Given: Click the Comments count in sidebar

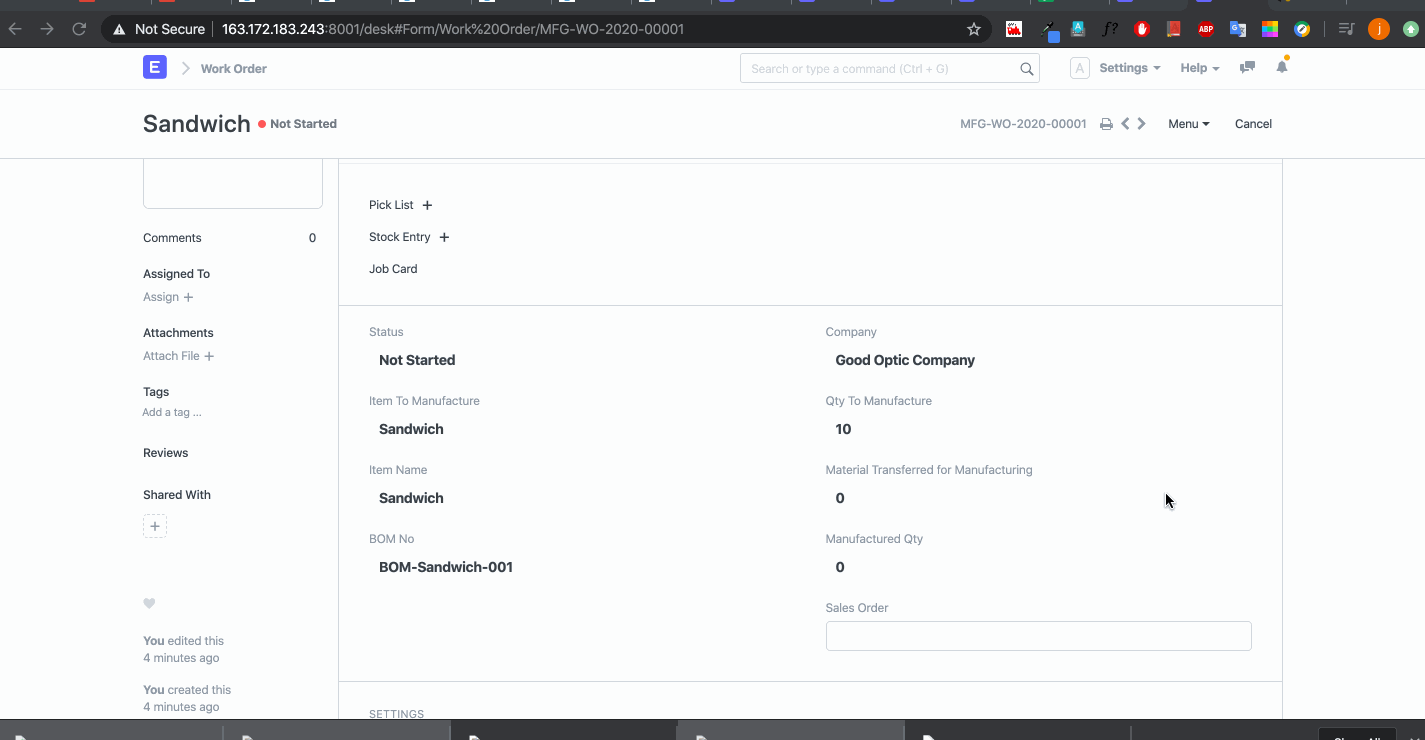Looking at the screenshot, I should point(312,238).
